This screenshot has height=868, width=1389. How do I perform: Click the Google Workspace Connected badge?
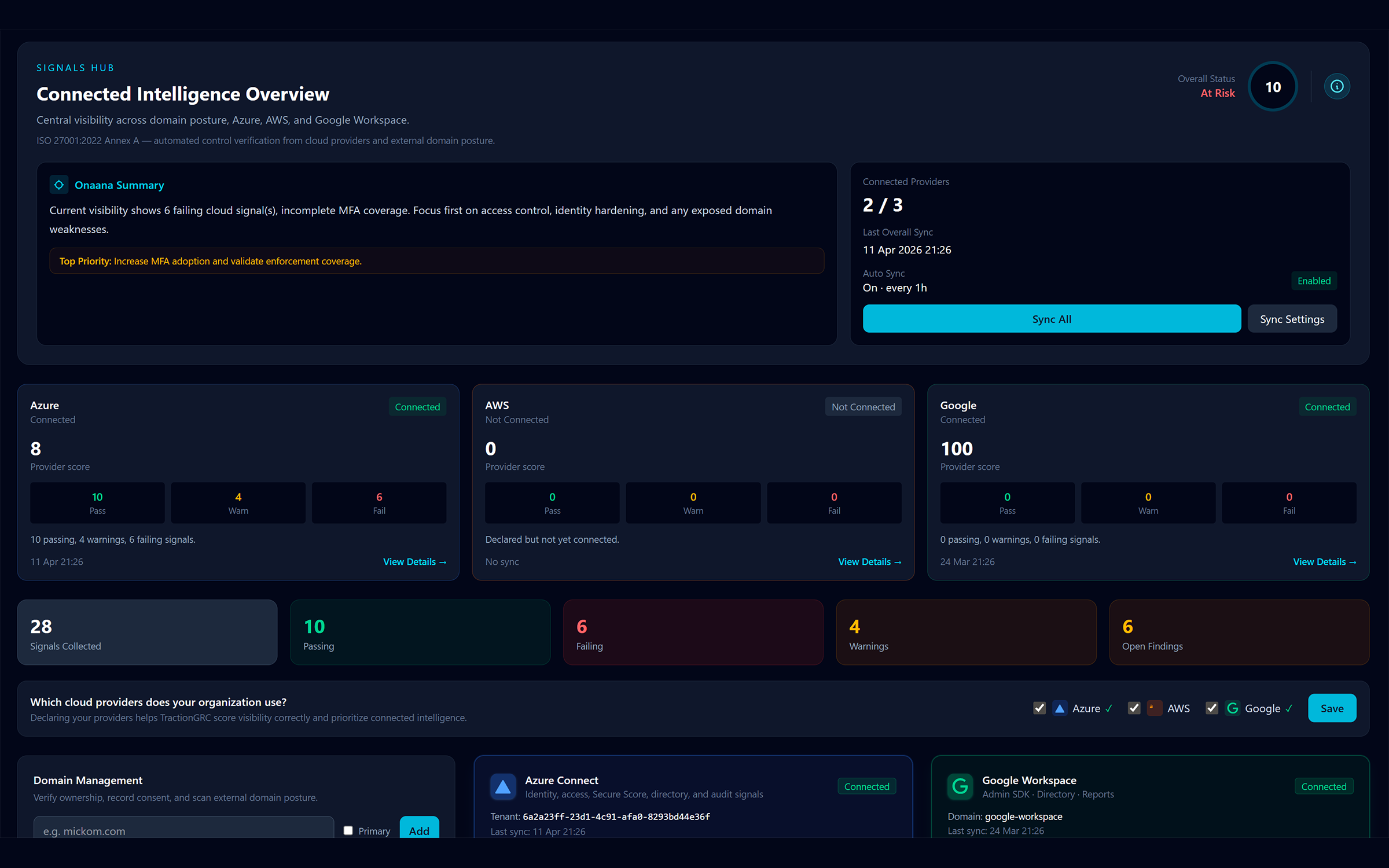point(1324,786)
